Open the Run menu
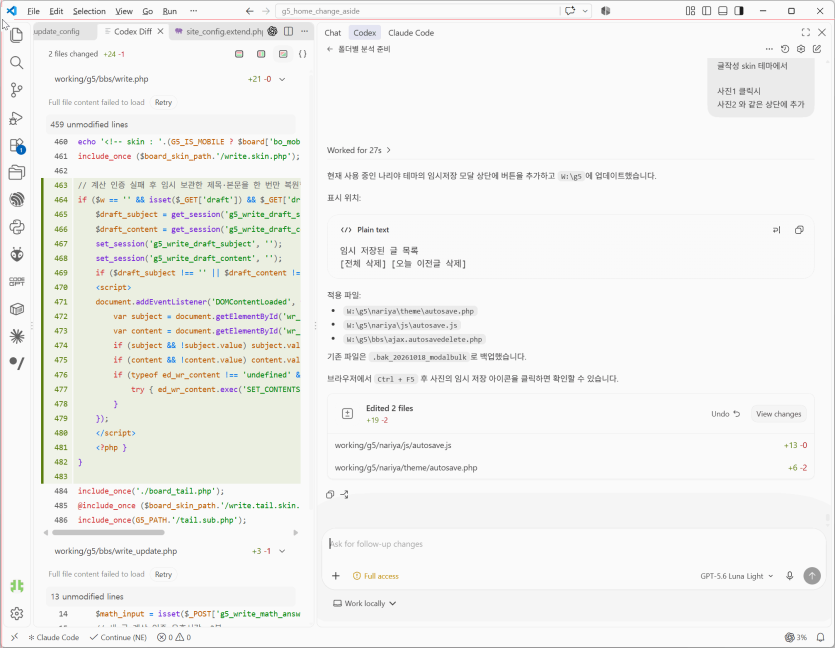835x648 pixels. 169,11
